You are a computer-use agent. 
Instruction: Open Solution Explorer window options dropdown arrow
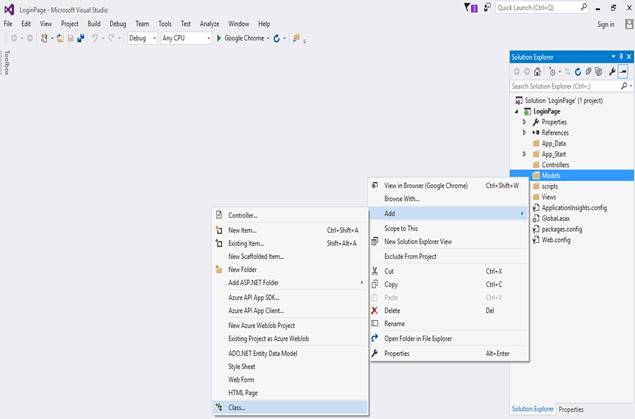pos(613,57)
